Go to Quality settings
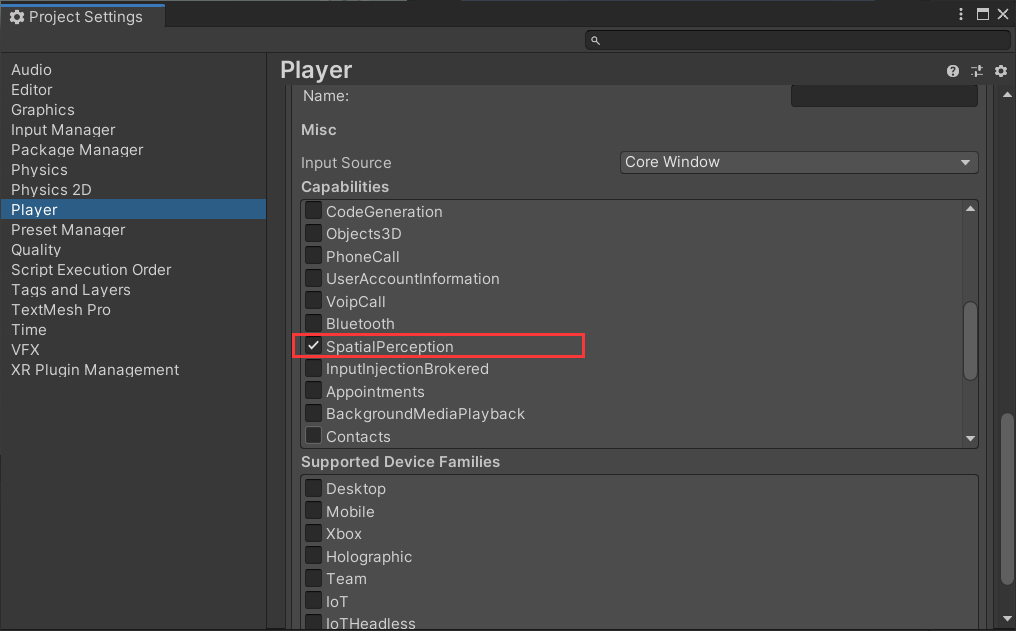The image size is (1016, 631). (x=36, y=250)
